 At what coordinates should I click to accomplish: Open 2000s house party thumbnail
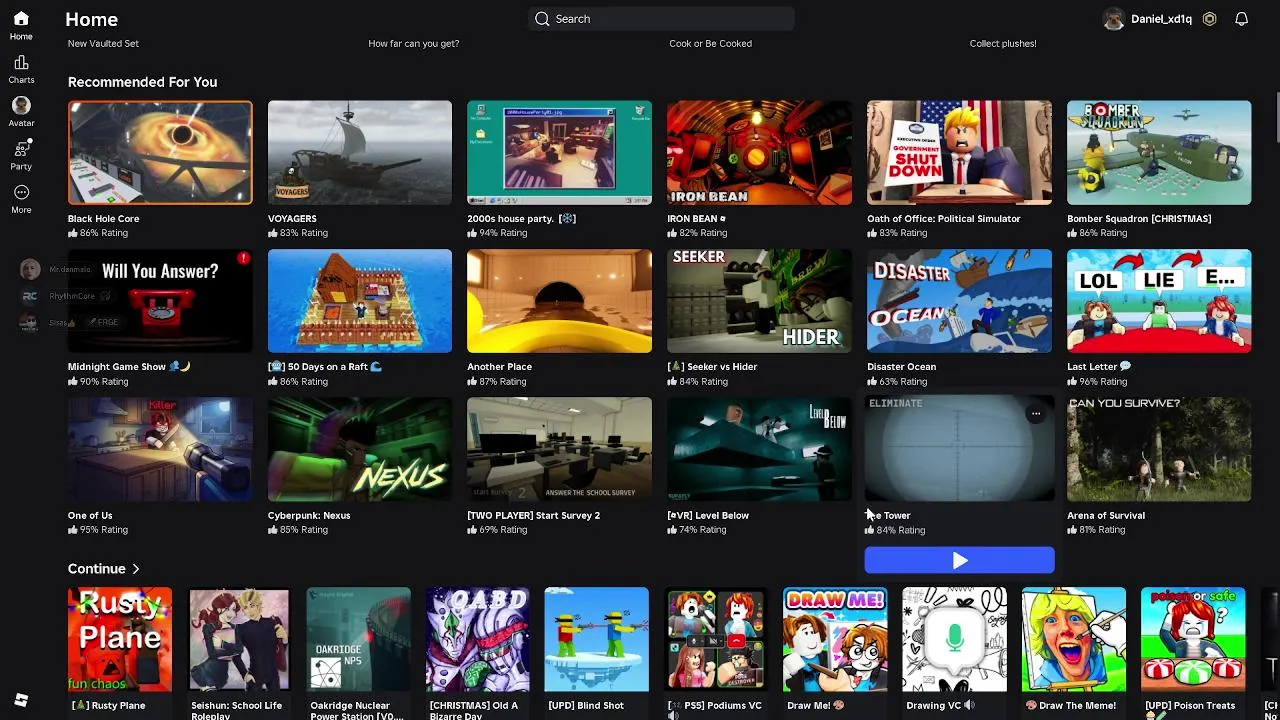coord(559,152)
